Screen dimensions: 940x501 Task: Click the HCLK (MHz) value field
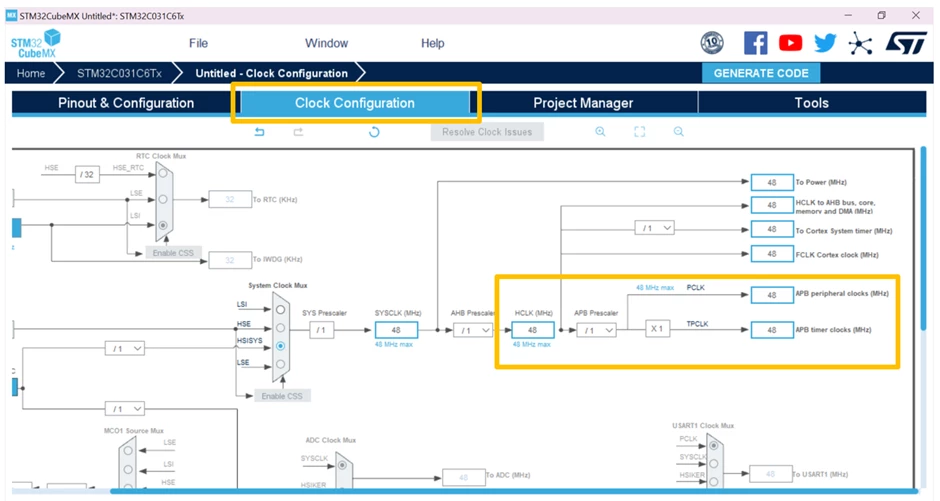532,330
